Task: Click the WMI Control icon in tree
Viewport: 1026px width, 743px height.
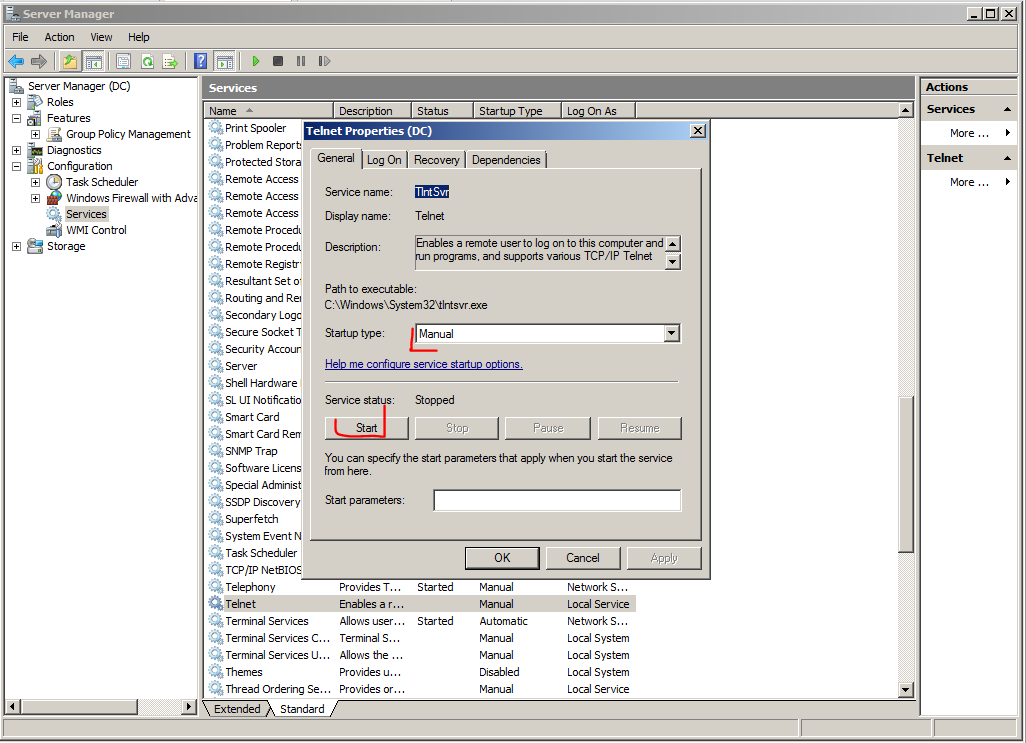Action: click(54, 230)
